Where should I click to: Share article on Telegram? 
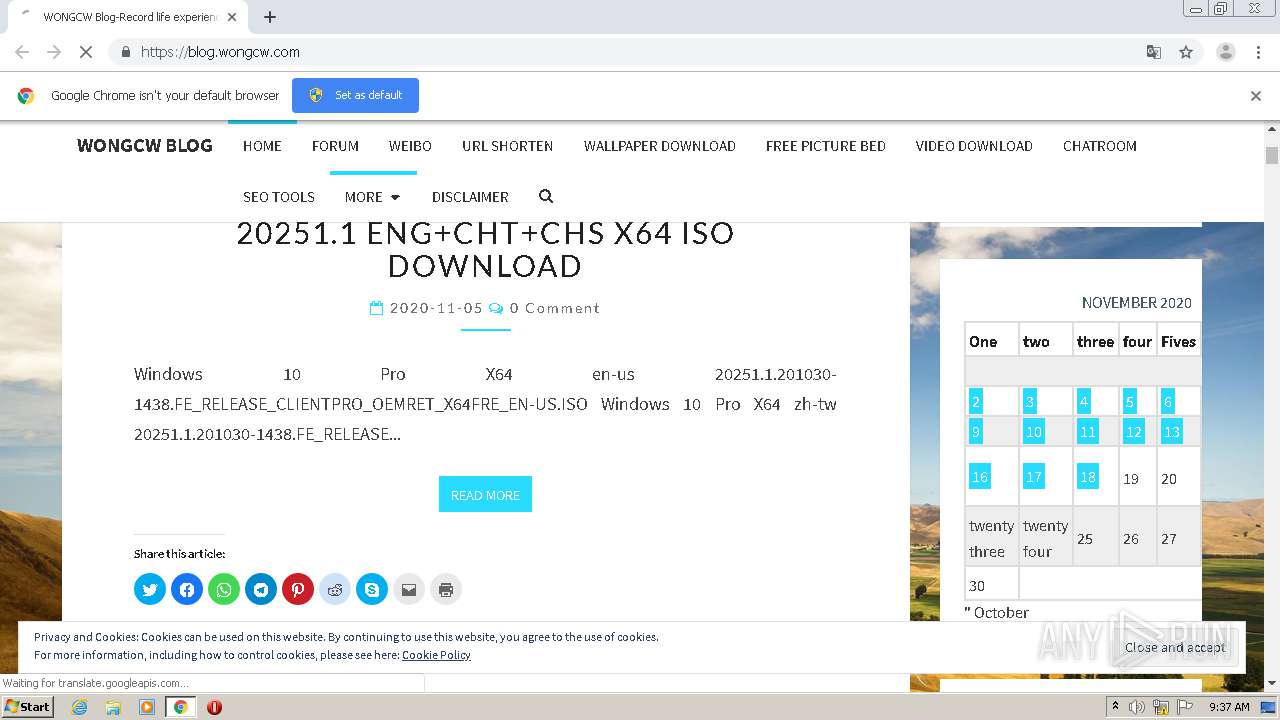tap(261, 589)
